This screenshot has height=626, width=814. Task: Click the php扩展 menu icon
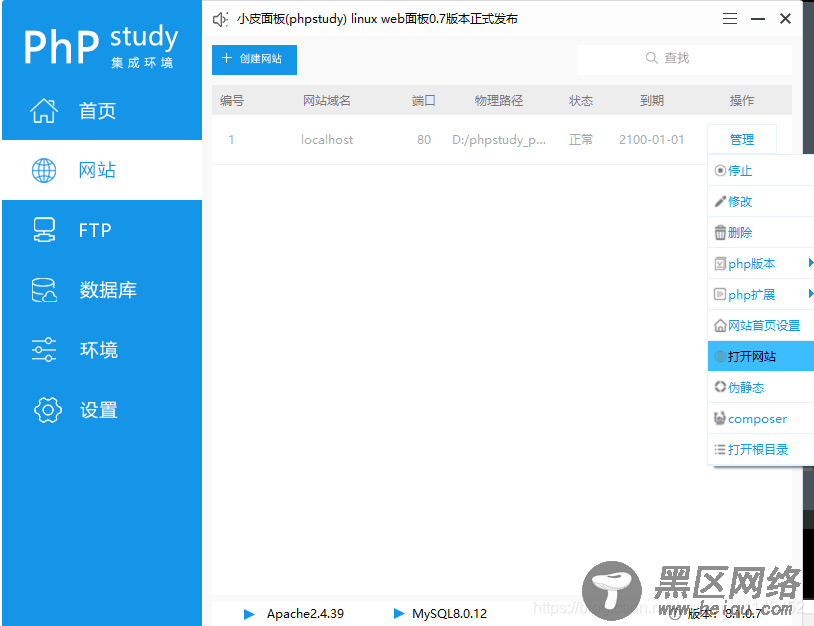pos(720,294)
